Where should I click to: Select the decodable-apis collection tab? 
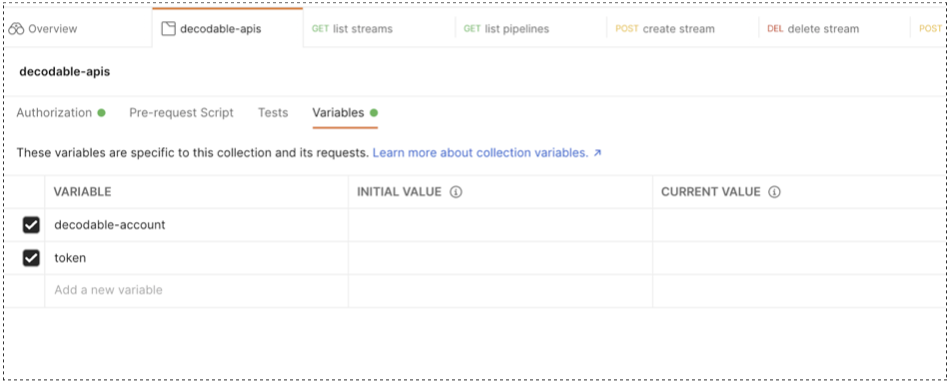(227, 29)
